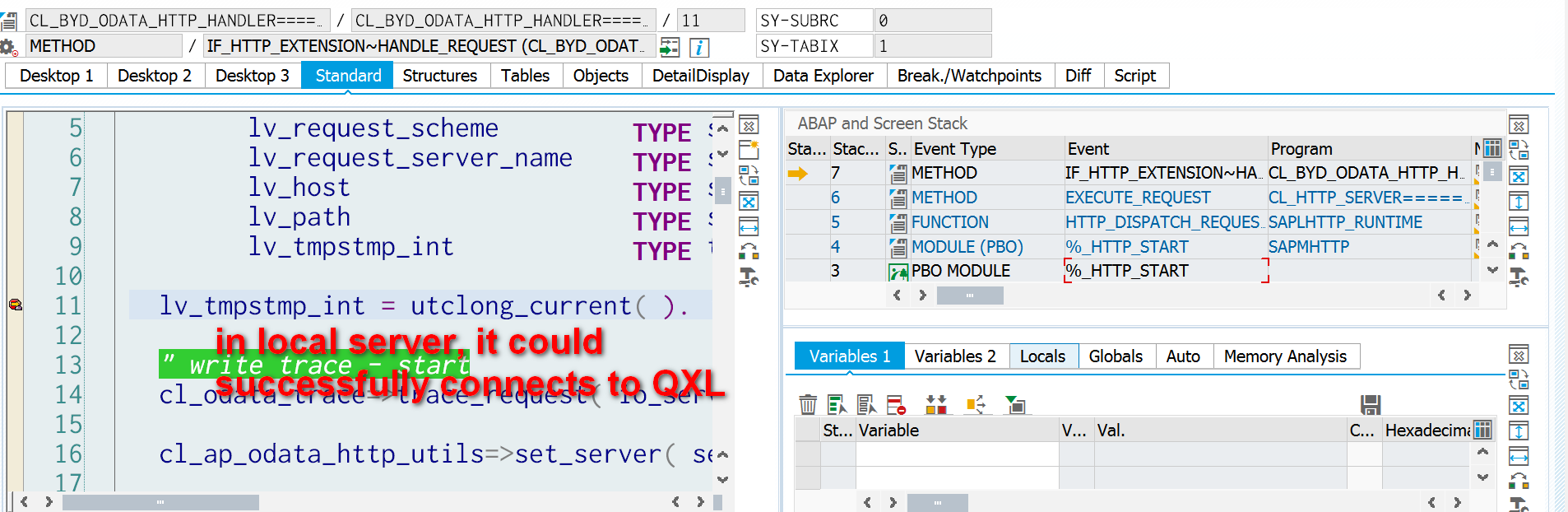Image resolution: width=1568 pixels, height=512 pixels.
Task: Click the yellow-red insert-rows icon in variables toolbar
Action: tap(936, 404)
